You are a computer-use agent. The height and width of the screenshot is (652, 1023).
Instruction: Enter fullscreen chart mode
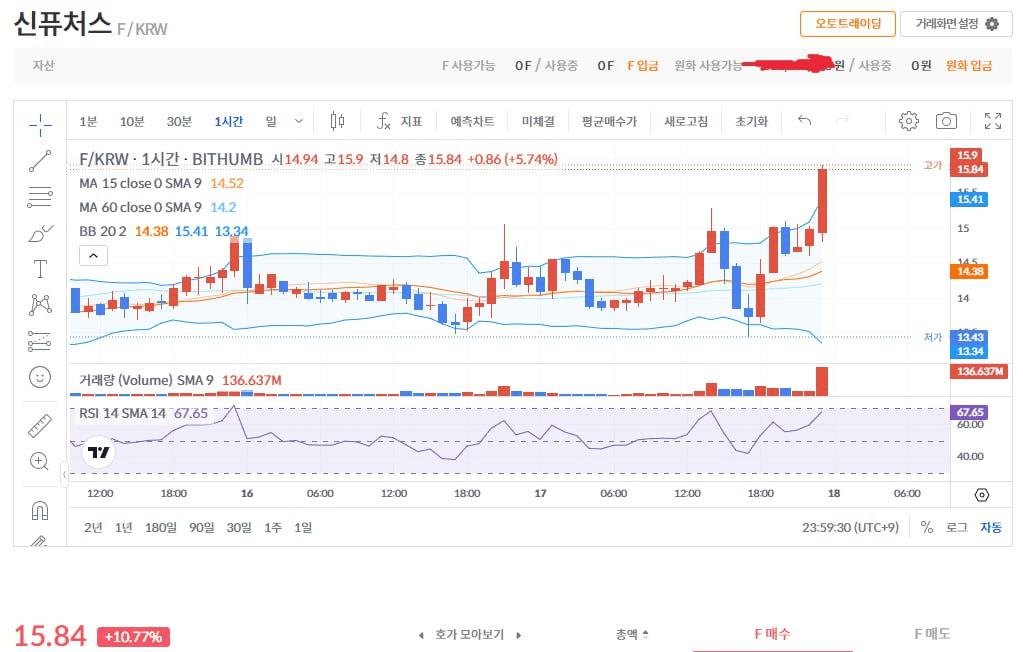tap(992, 121)
